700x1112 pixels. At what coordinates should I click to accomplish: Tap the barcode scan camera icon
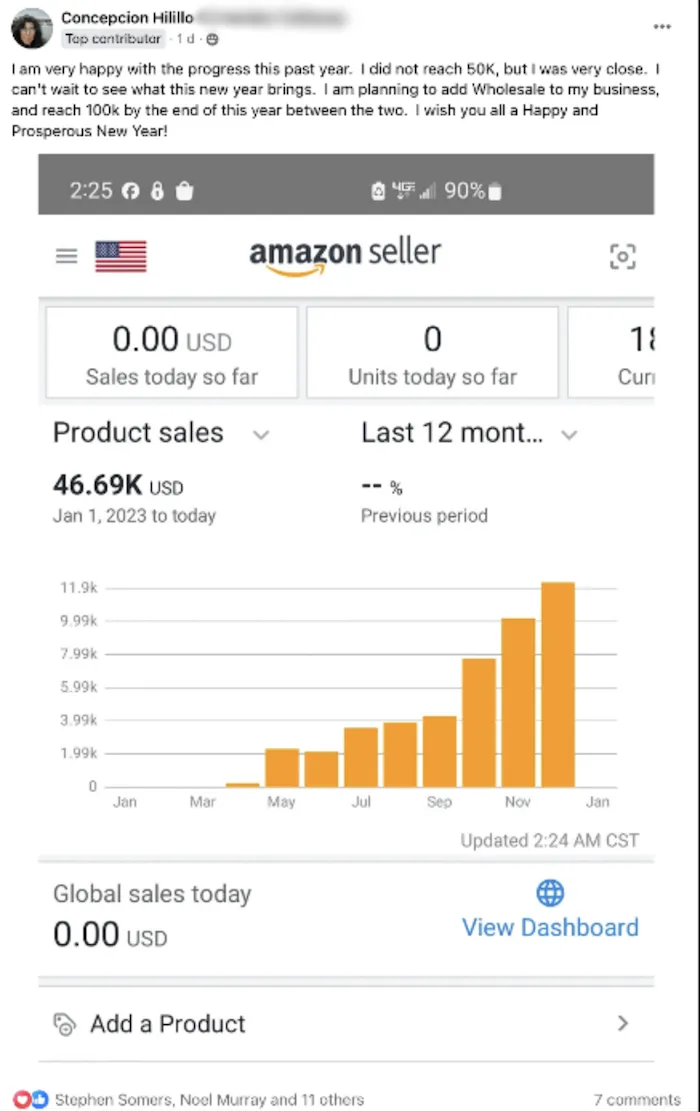pos(622,257)
